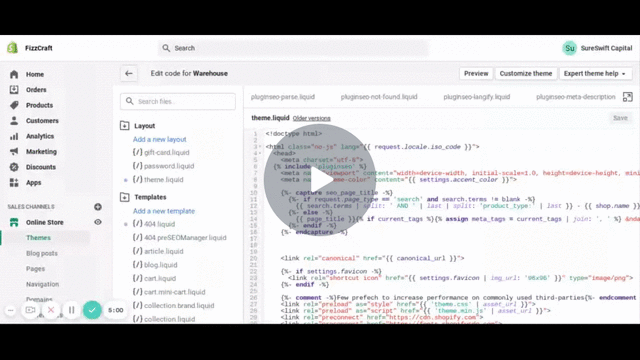Expand code editor to fullscreen icon
Screen dimensions: 640x360
click(627, 97)
